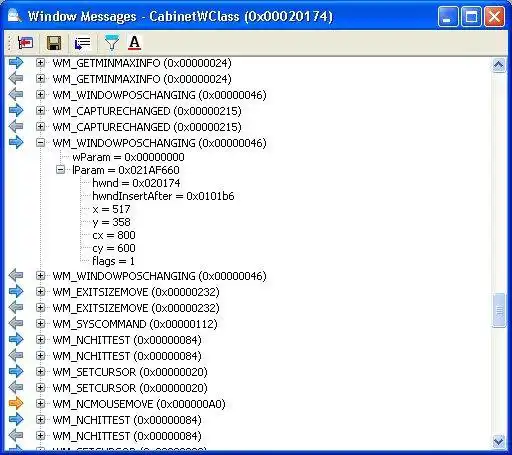The width and height of the screenshot is (512, 455).
Task: Expand the gray-arrow WM_GETMINMAXINFO node
Action: click(x=40, y=79)
